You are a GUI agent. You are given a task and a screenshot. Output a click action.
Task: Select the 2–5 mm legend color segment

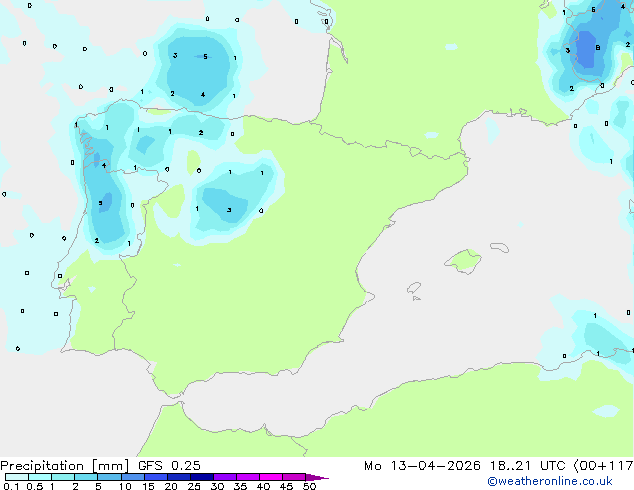pos(86,477)
